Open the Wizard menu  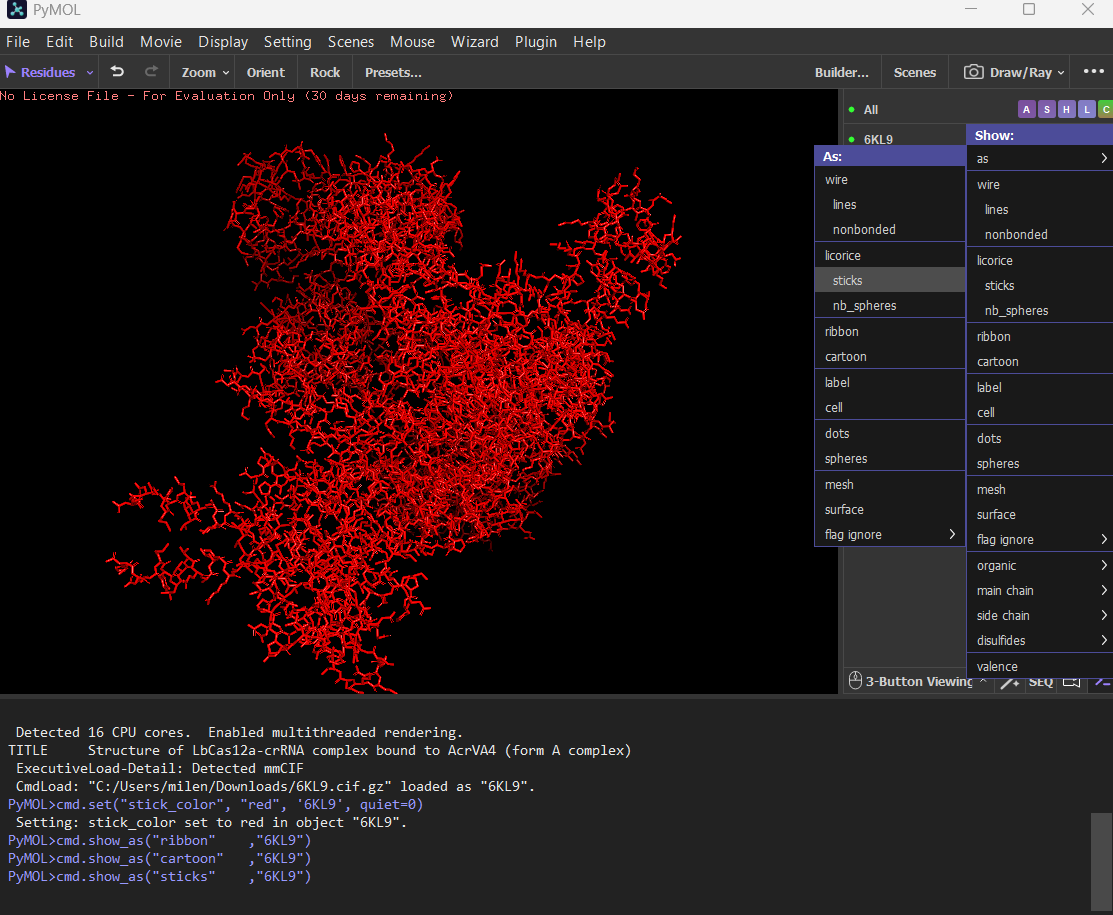(474, 42)
